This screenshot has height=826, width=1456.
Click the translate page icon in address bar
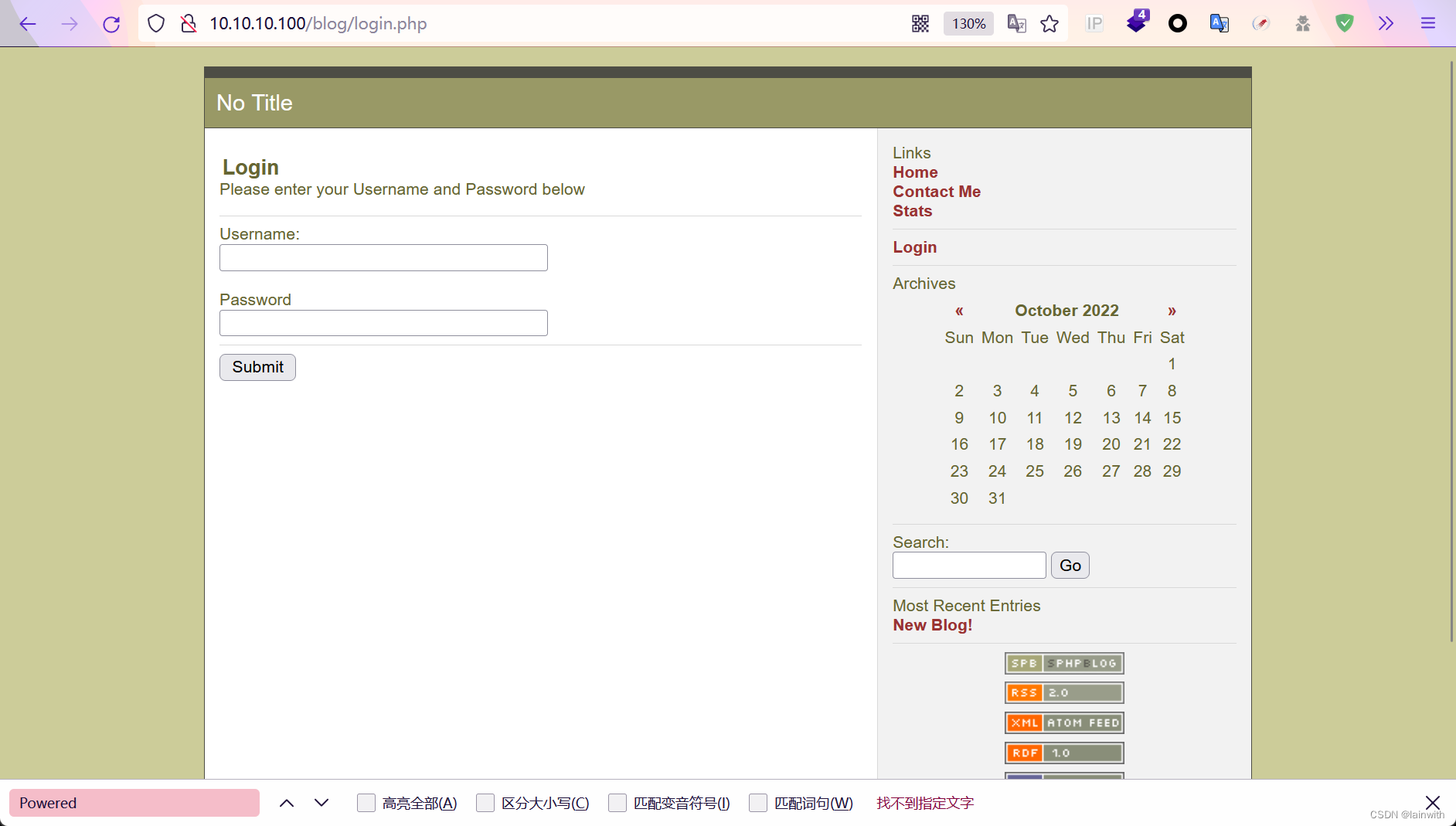[1017, 24]
